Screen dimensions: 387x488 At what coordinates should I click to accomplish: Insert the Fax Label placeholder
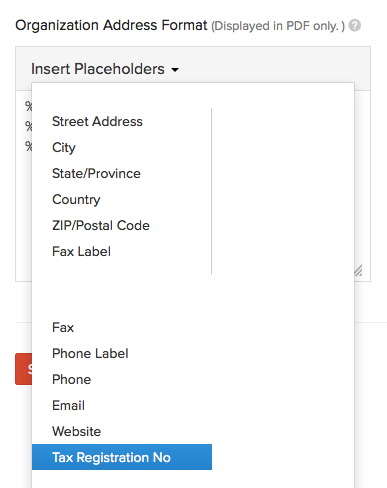coord(122,251)
